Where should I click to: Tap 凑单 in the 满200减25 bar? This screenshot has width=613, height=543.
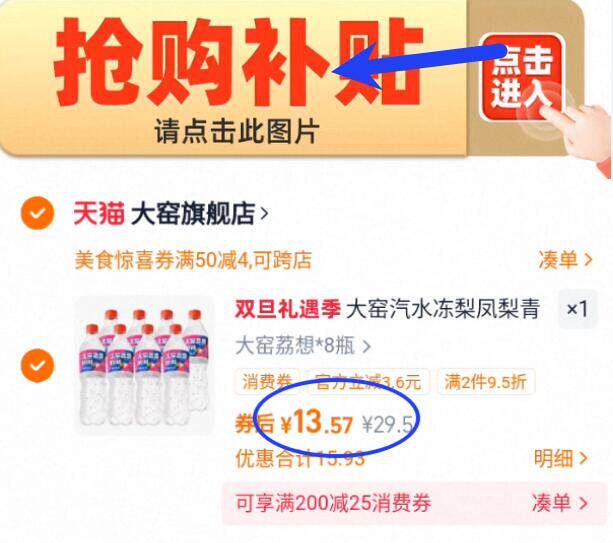(559, 503)
